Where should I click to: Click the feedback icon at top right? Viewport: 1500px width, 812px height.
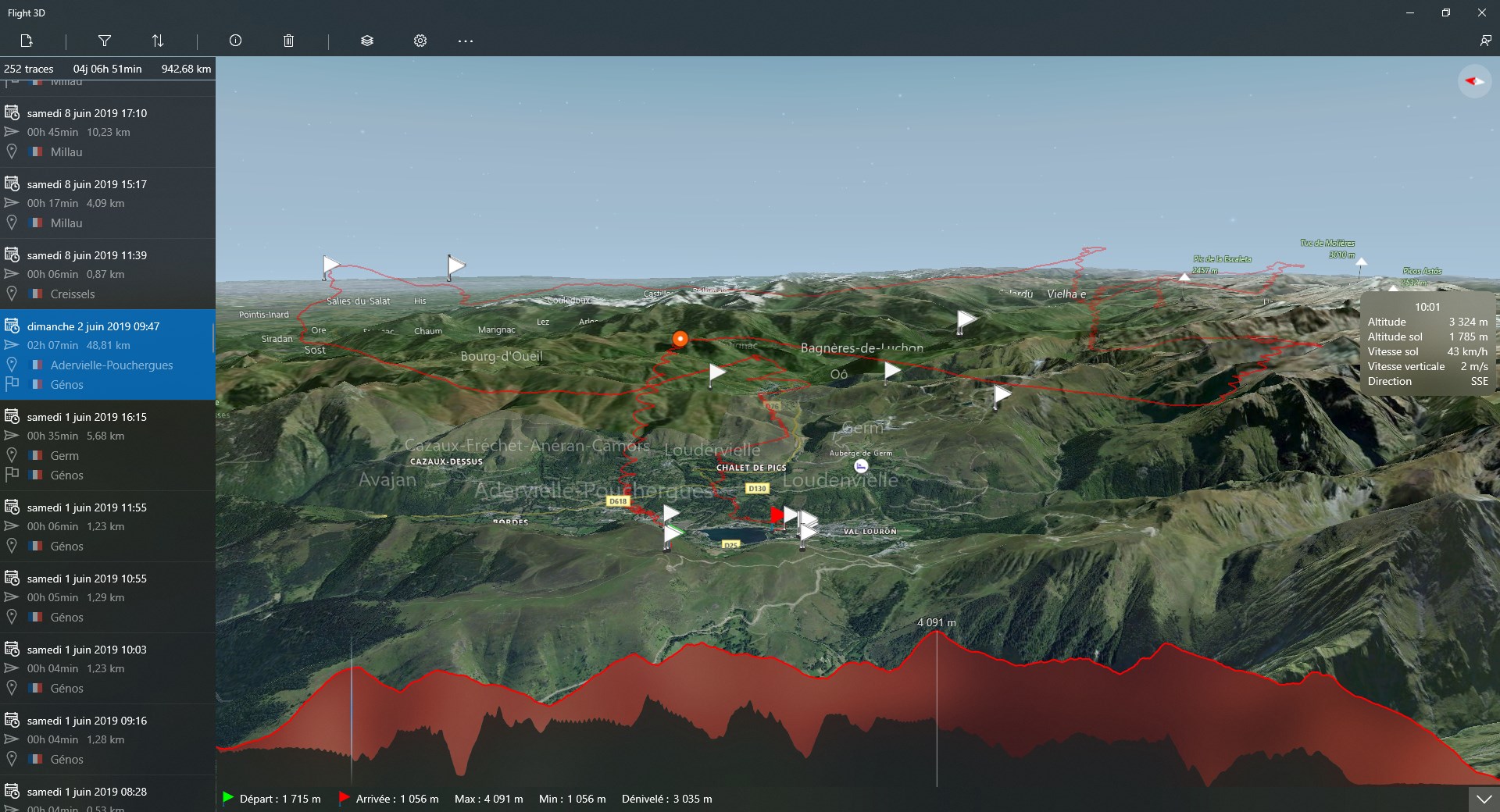point(1485,41)
